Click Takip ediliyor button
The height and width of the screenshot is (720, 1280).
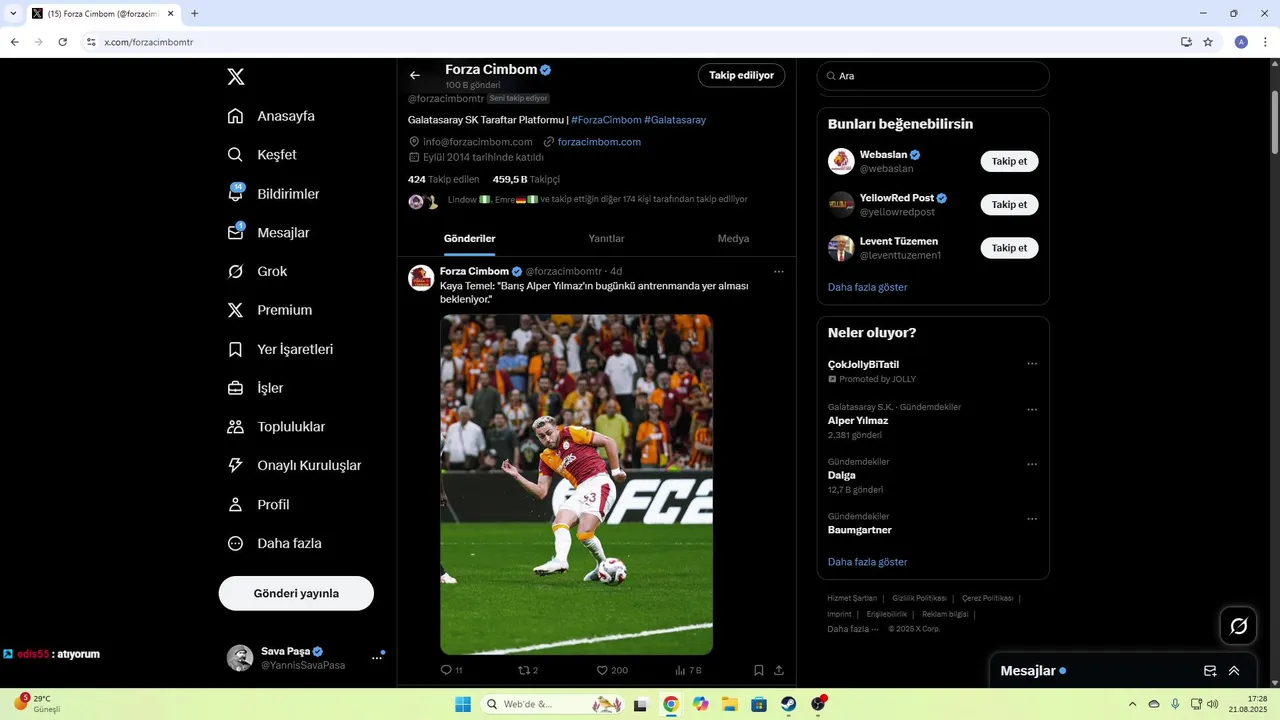[x=741, y=75]
